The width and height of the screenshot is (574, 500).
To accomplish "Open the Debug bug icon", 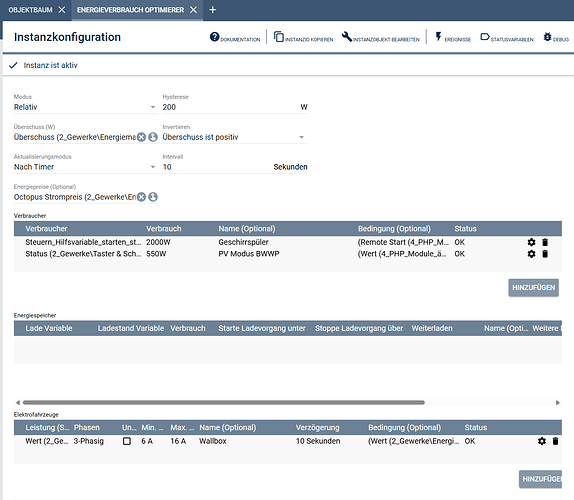I will coord(547,37).
